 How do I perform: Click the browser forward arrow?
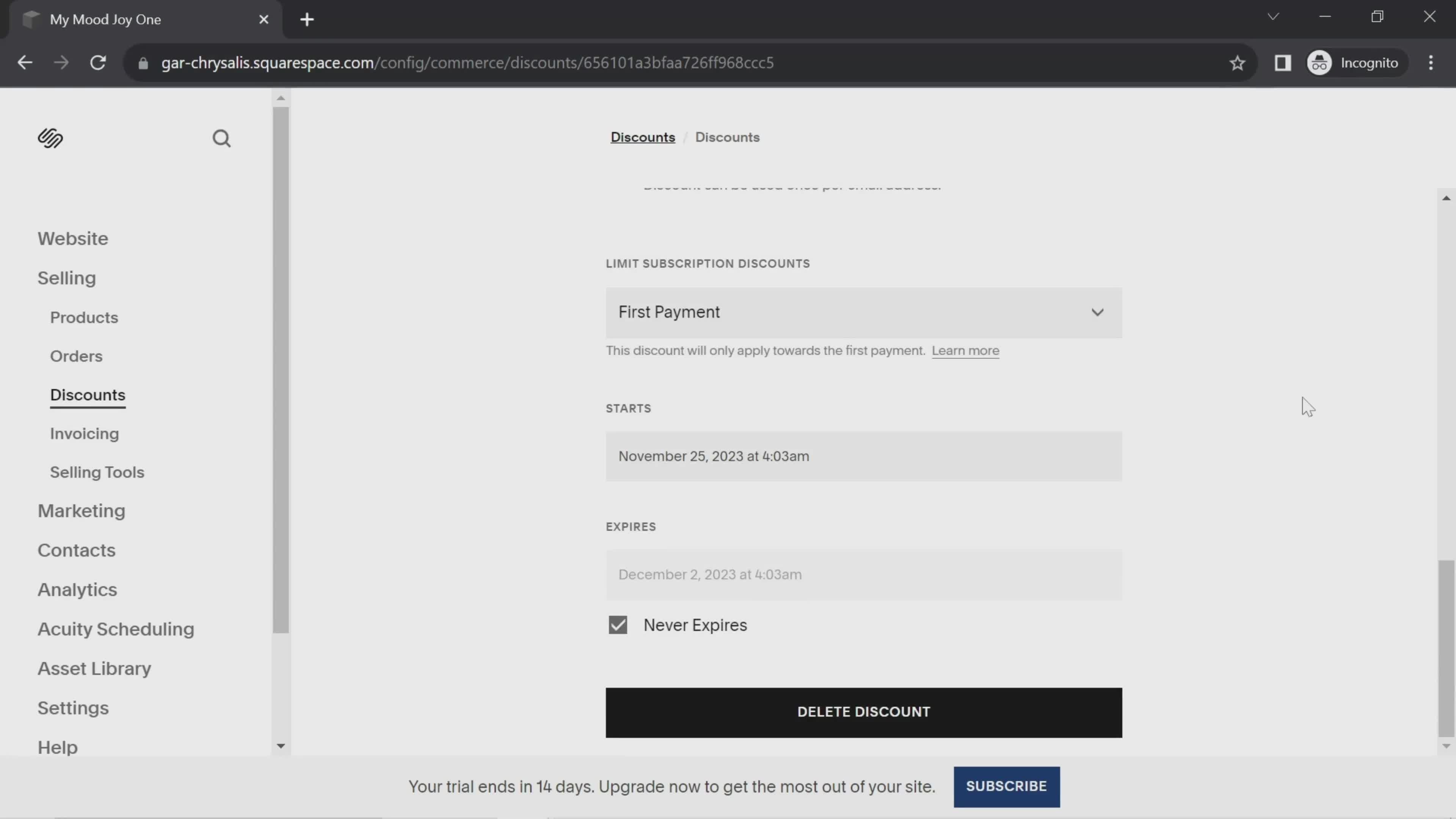[61, 63]
